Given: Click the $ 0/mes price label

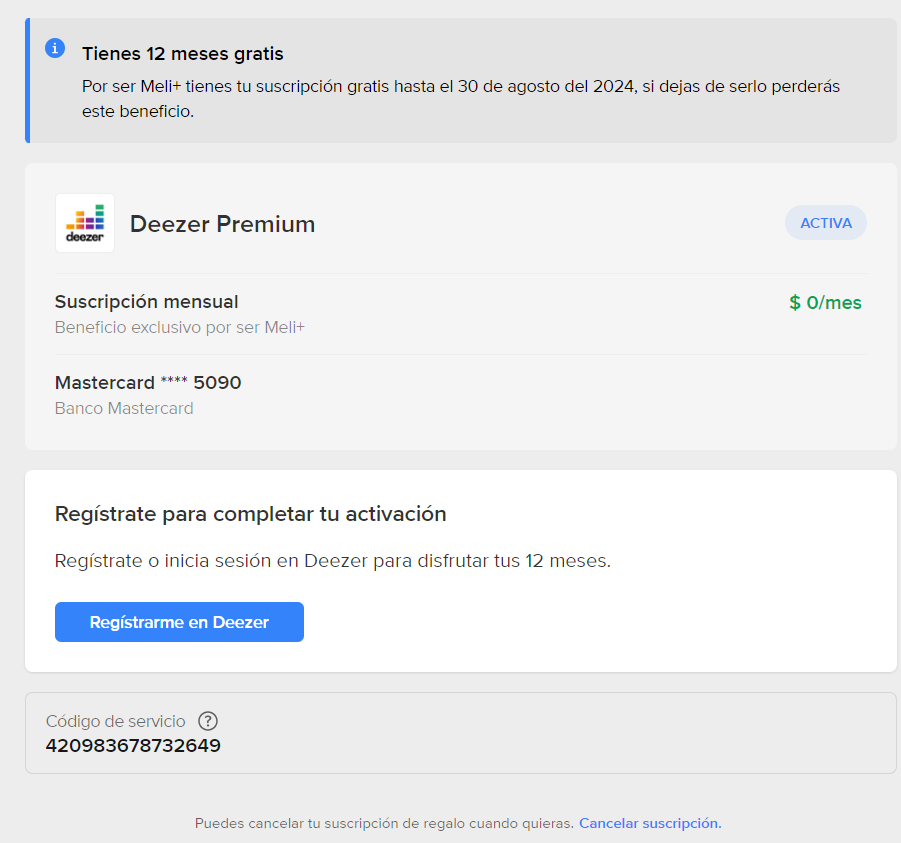Looking at the screenshot, I should coord(825,302).
